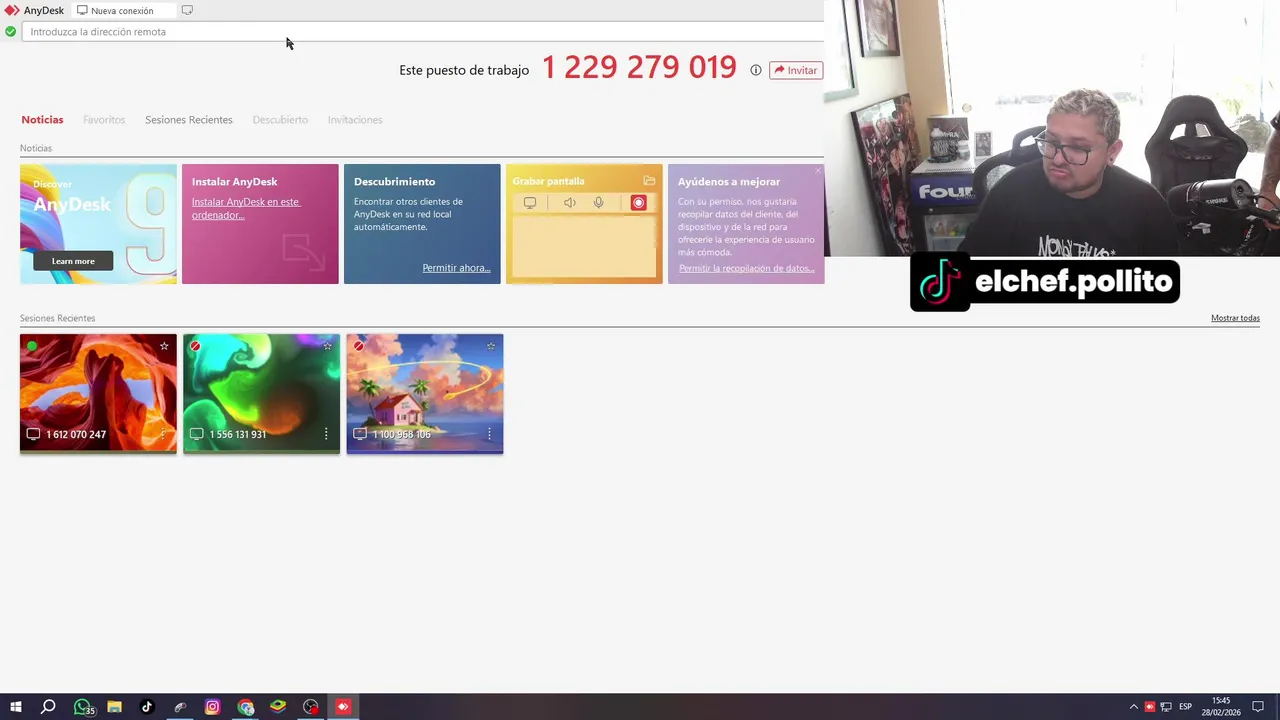Select the Descubierto tab
1280x720 pixels.
click(x=280, y=120)
